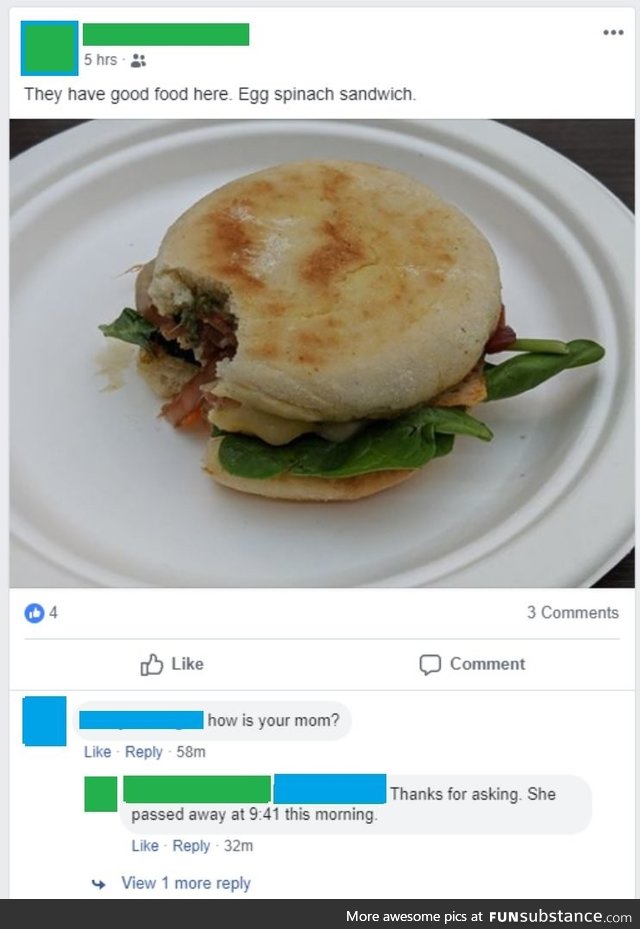640x929 pixels.
Task: Expand View 1 more reply
Action: tap(186, 883)
